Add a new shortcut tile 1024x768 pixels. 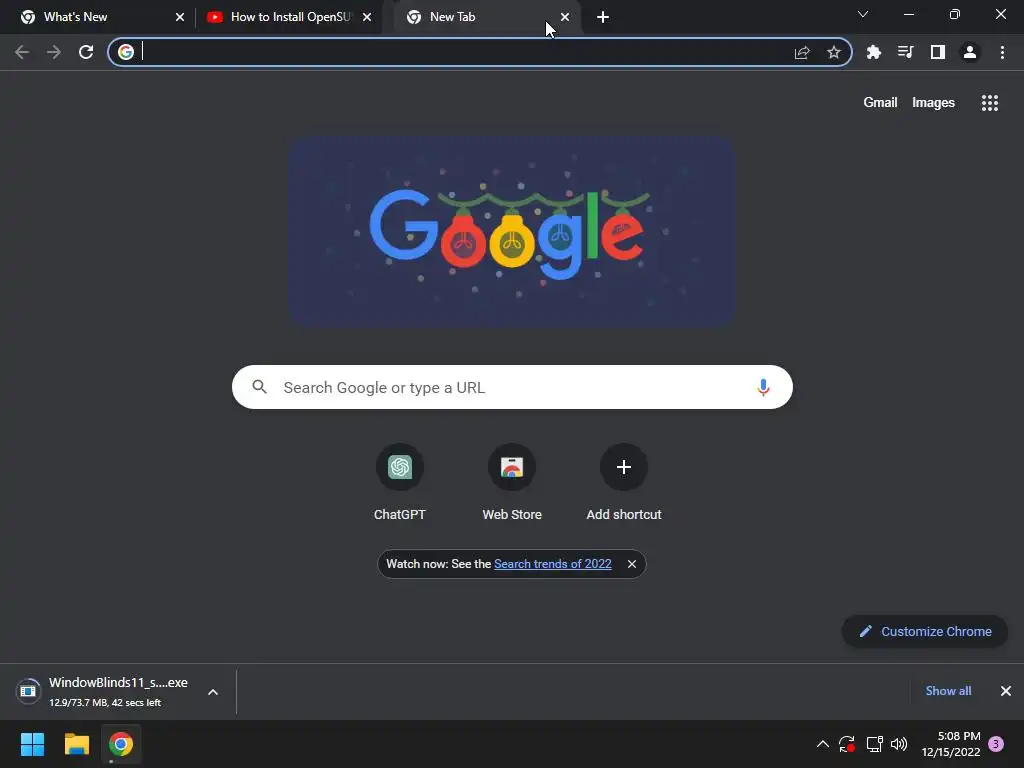(x=624, y=483)
